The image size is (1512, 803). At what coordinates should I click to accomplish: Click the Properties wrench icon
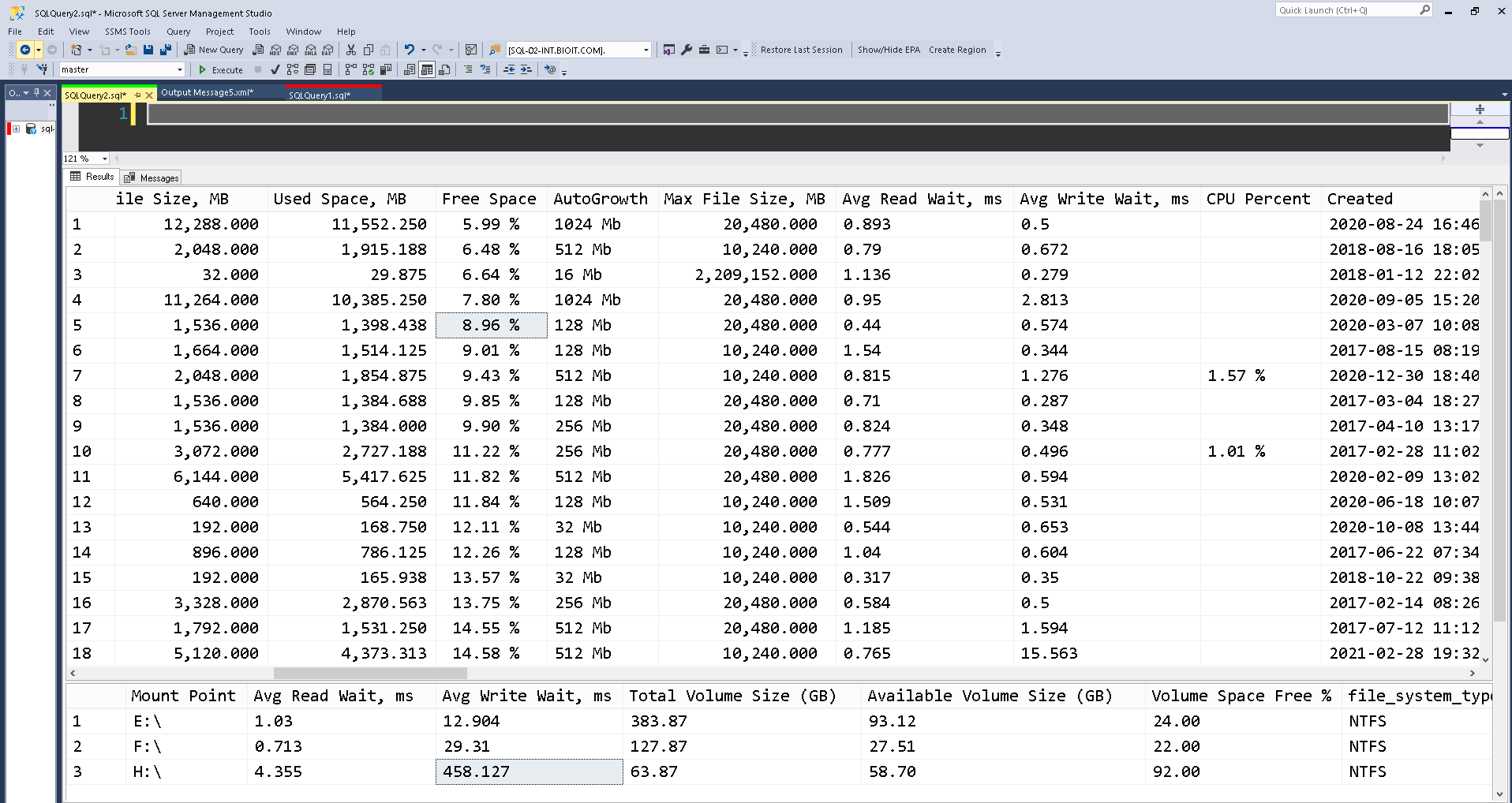pyautogui.click(x=687, y=50)
